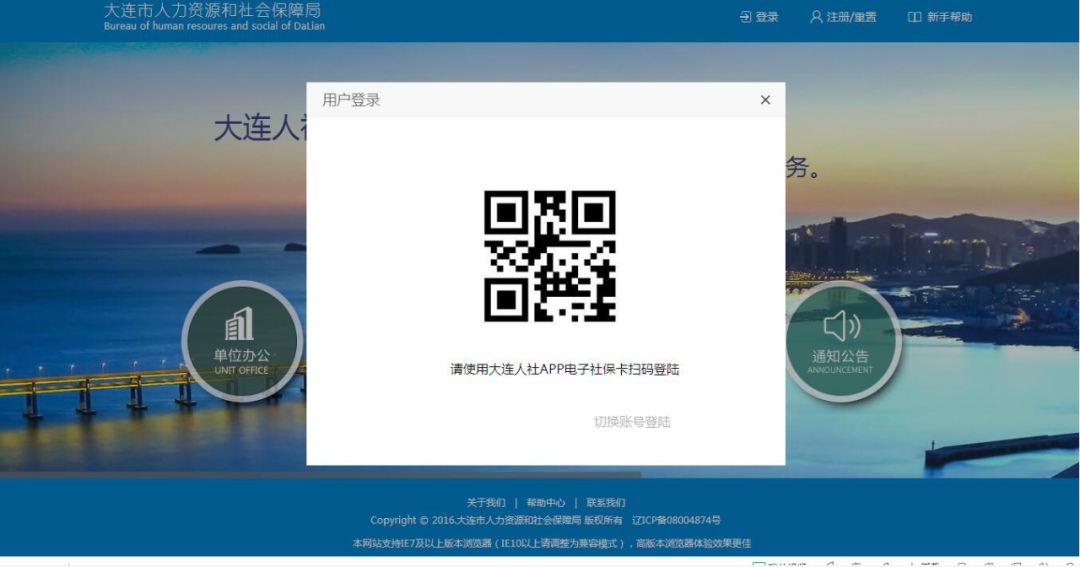Image resolution: width=1080 pixels, height=567 pixels.
Task: Switch to account login via 切换账号登陆
Action: pyautogui.click(x=632, y=422)
